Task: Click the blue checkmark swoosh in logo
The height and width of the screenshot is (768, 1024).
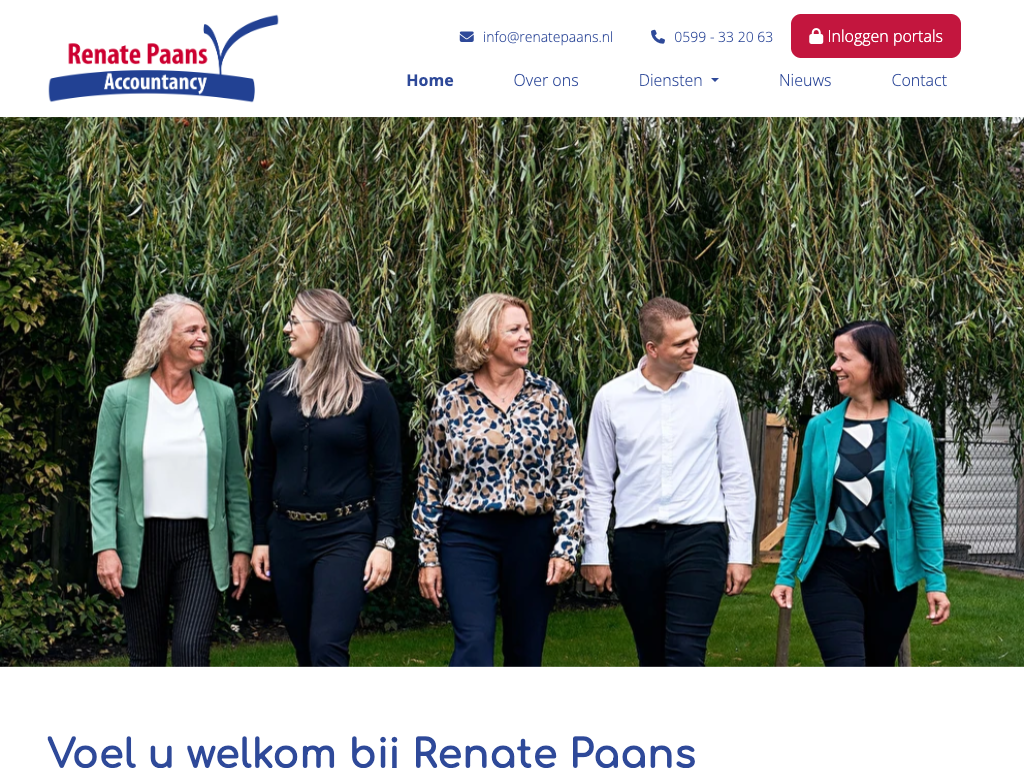Action: (x=240, y=42)
